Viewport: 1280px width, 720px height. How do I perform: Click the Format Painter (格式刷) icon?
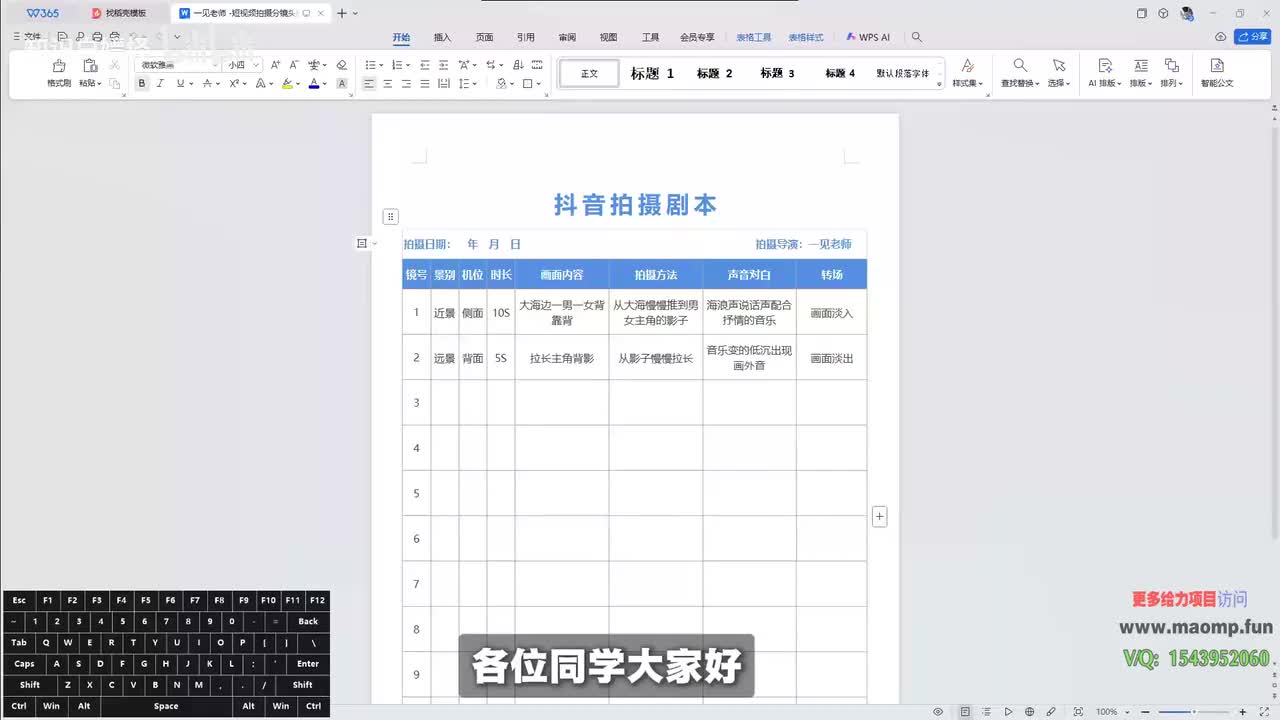[59, 66]
